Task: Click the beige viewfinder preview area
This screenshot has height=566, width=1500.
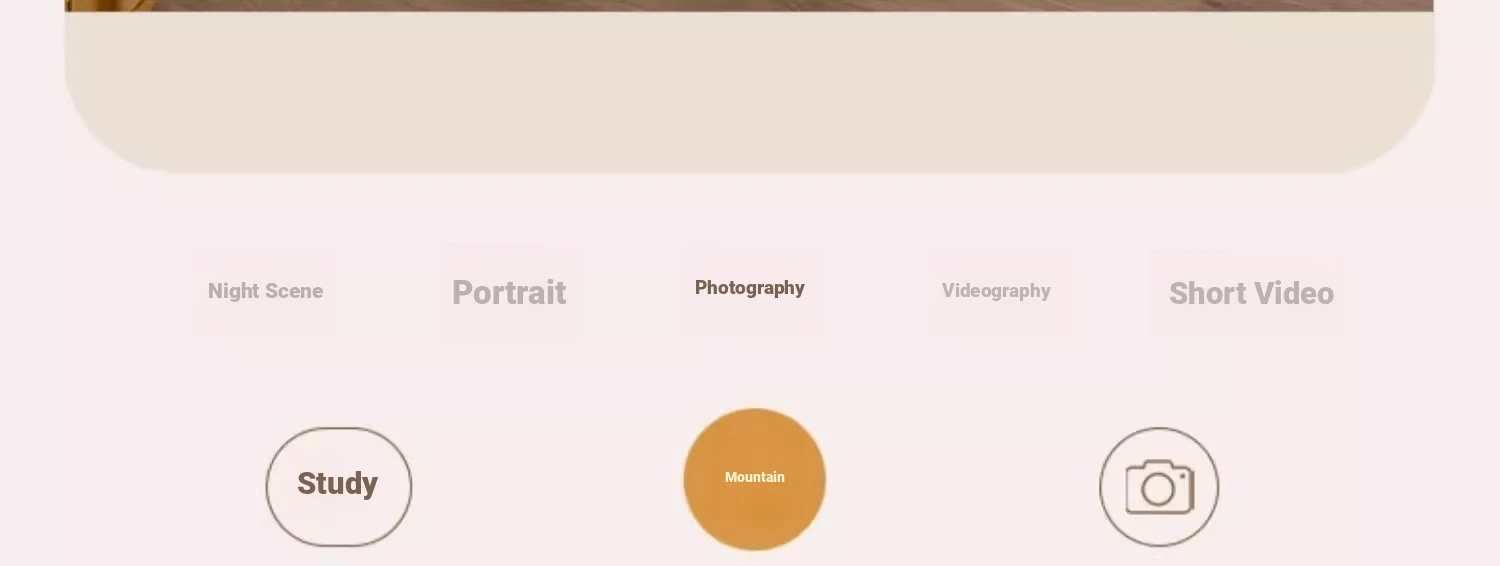Action: pos(750,92)
